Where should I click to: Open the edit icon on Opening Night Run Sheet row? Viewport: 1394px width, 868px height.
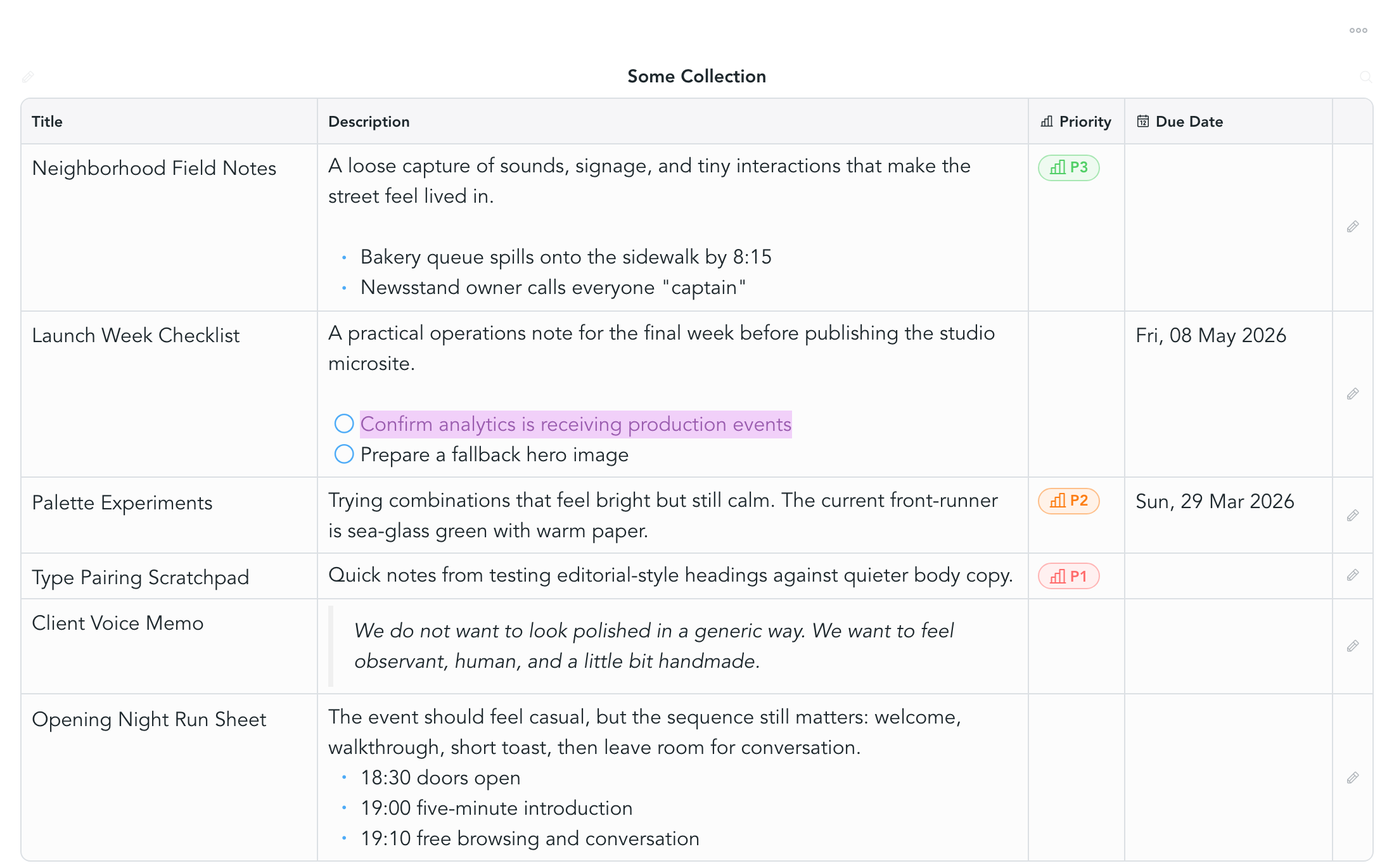[1352, 777]
